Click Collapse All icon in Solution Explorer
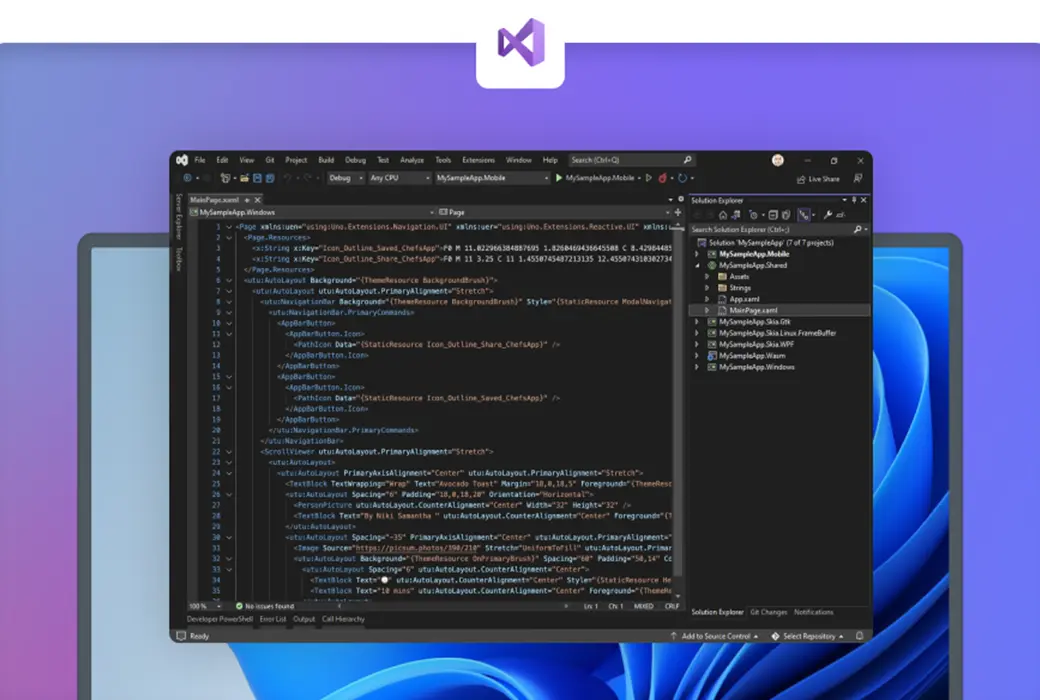The width and height of the screenshot is (1040, 700). pos(773,214)
